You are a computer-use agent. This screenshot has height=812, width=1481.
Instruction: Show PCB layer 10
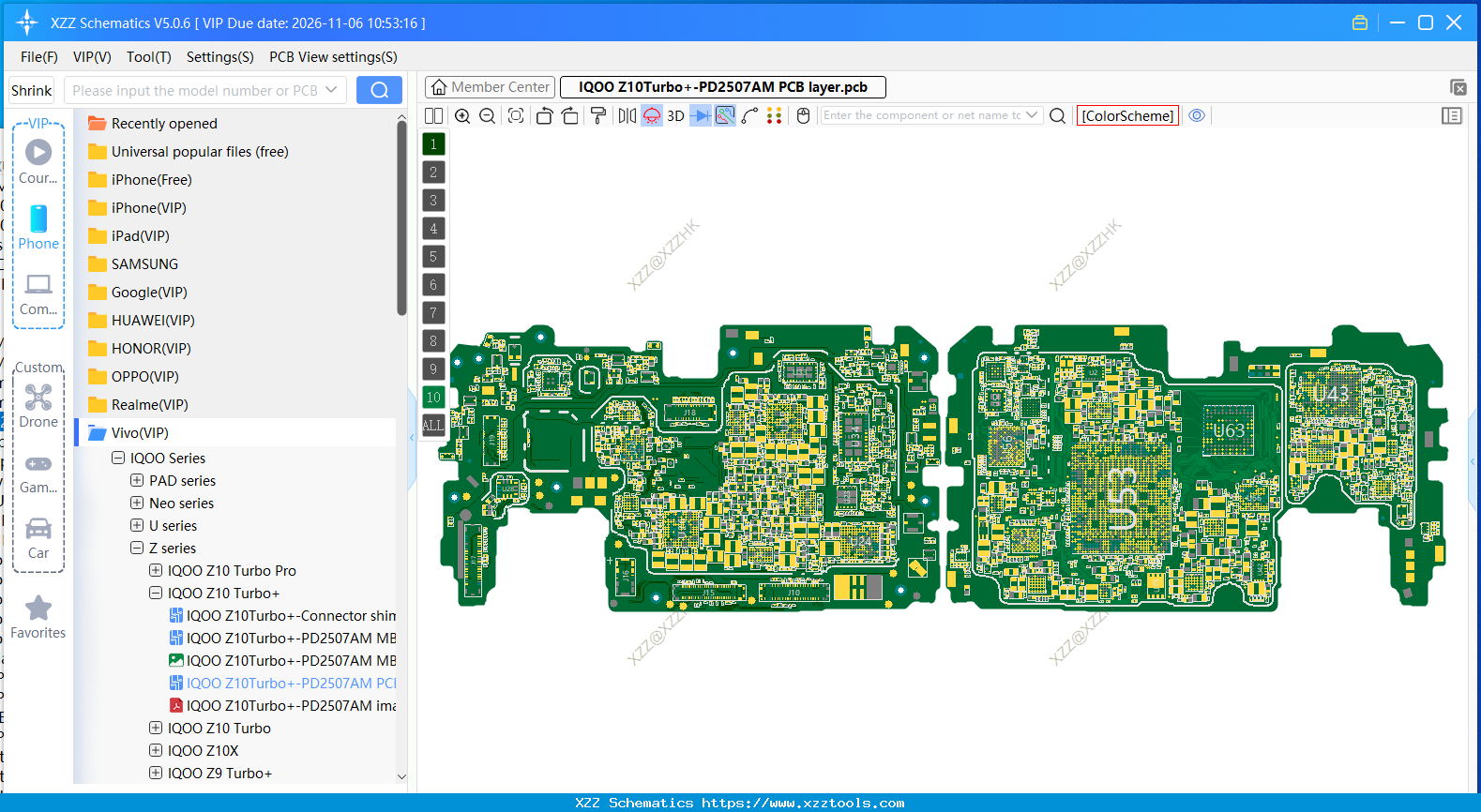[x=433, y=397]
